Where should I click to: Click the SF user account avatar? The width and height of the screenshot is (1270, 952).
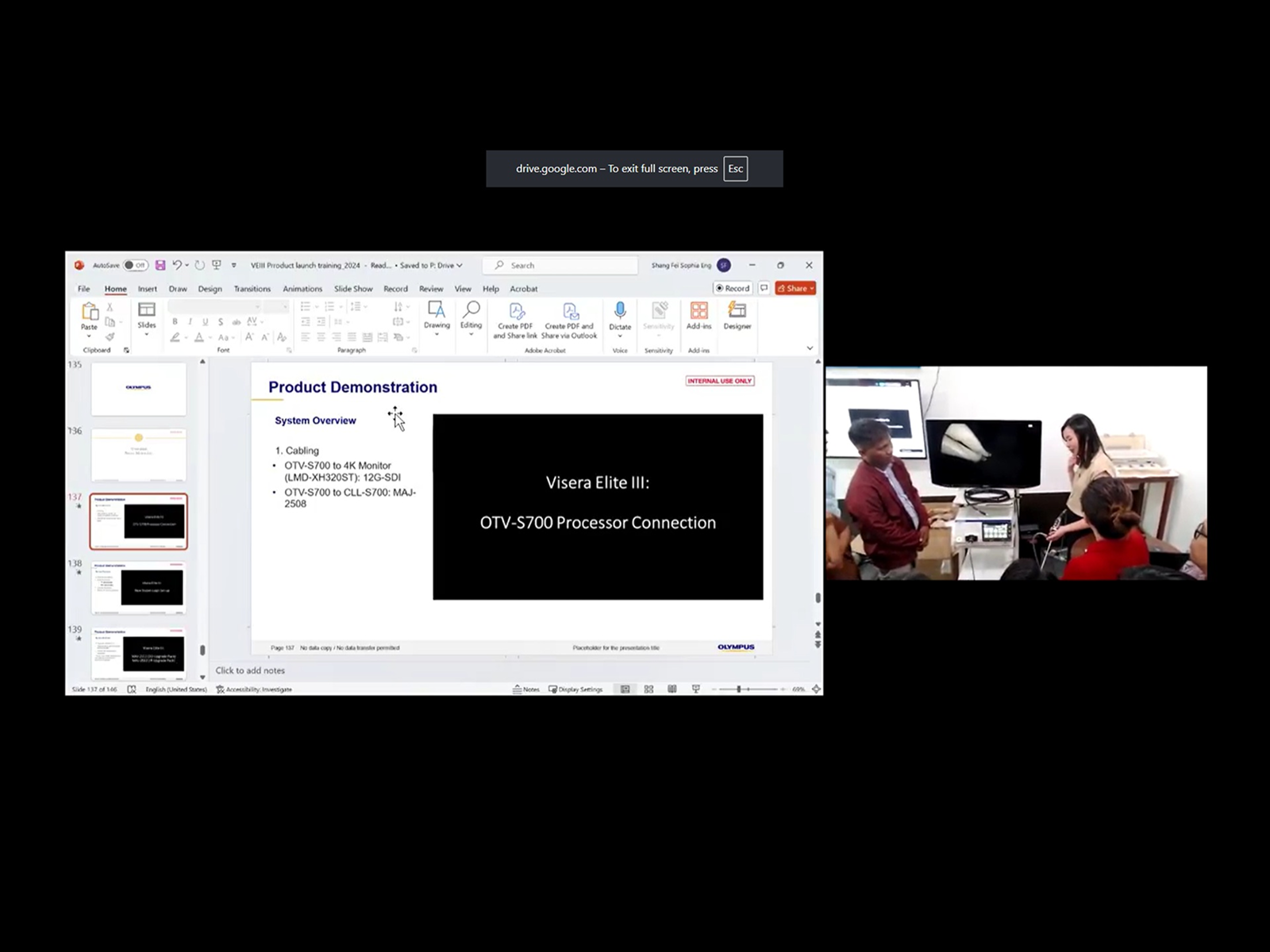pos(723,265)
